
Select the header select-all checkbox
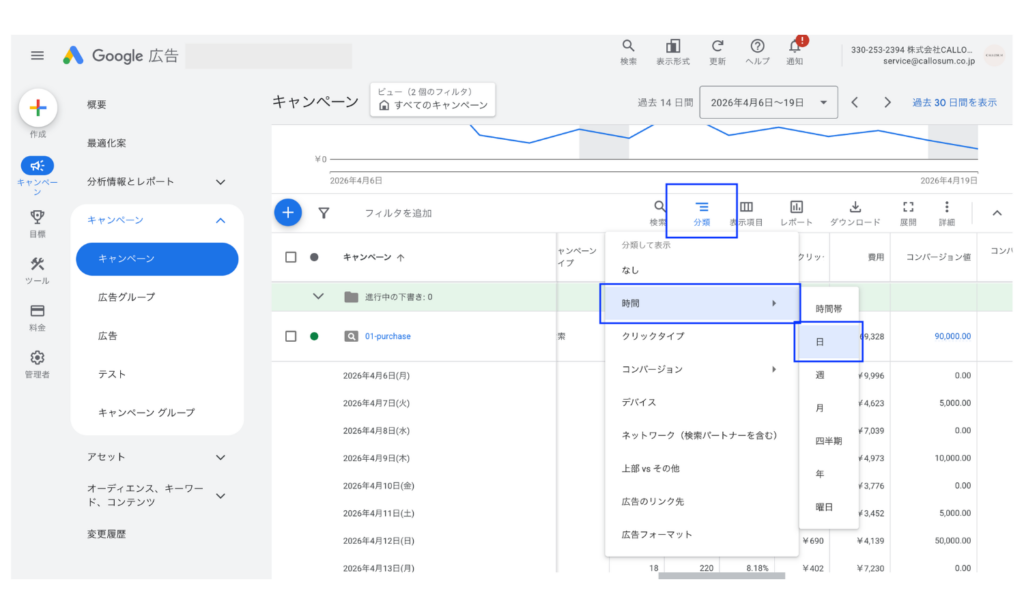point(290,256)
